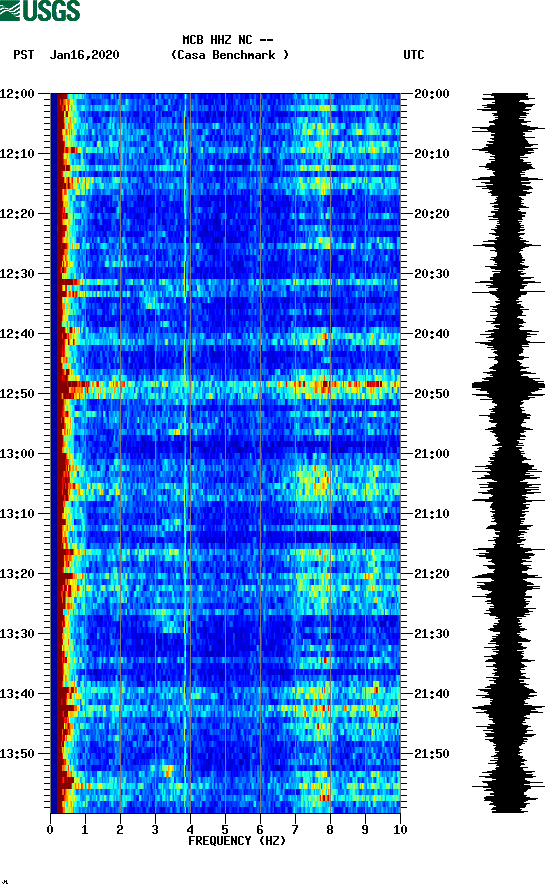
Task: Click the seismogram waveform peak near 20:50
Action: point(508,386)
